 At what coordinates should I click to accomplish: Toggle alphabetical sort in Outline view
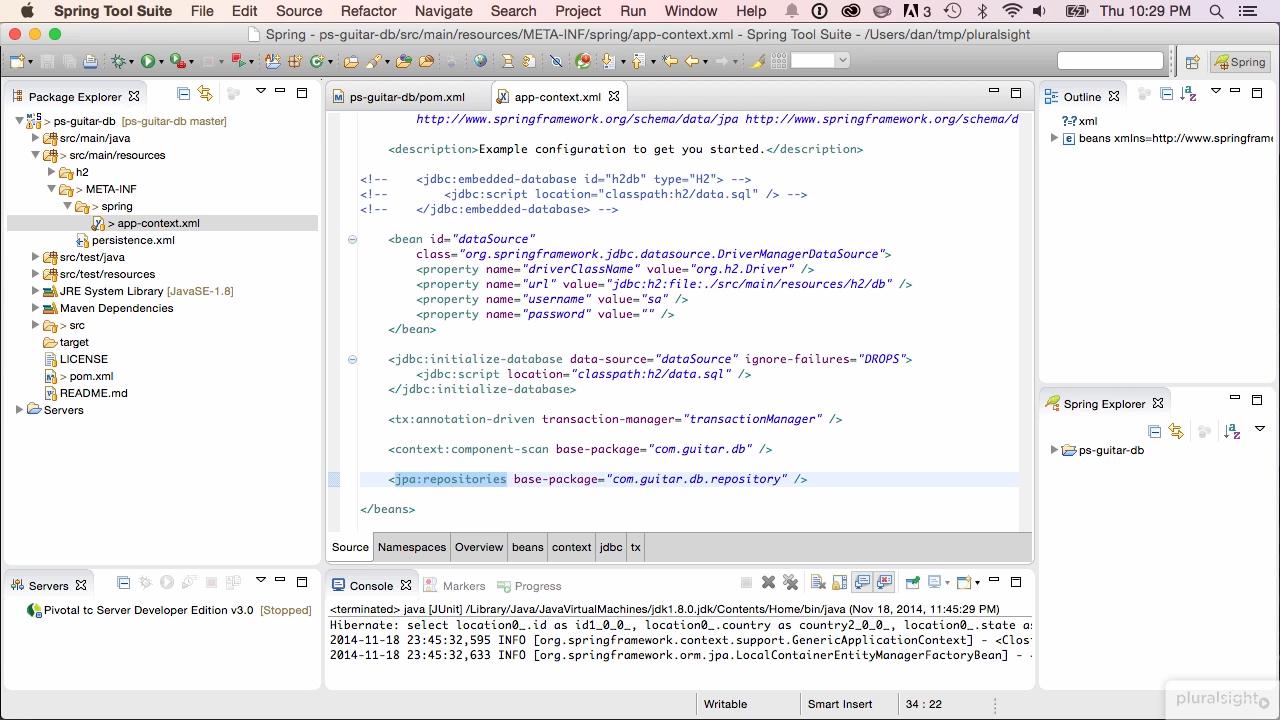1189,93
